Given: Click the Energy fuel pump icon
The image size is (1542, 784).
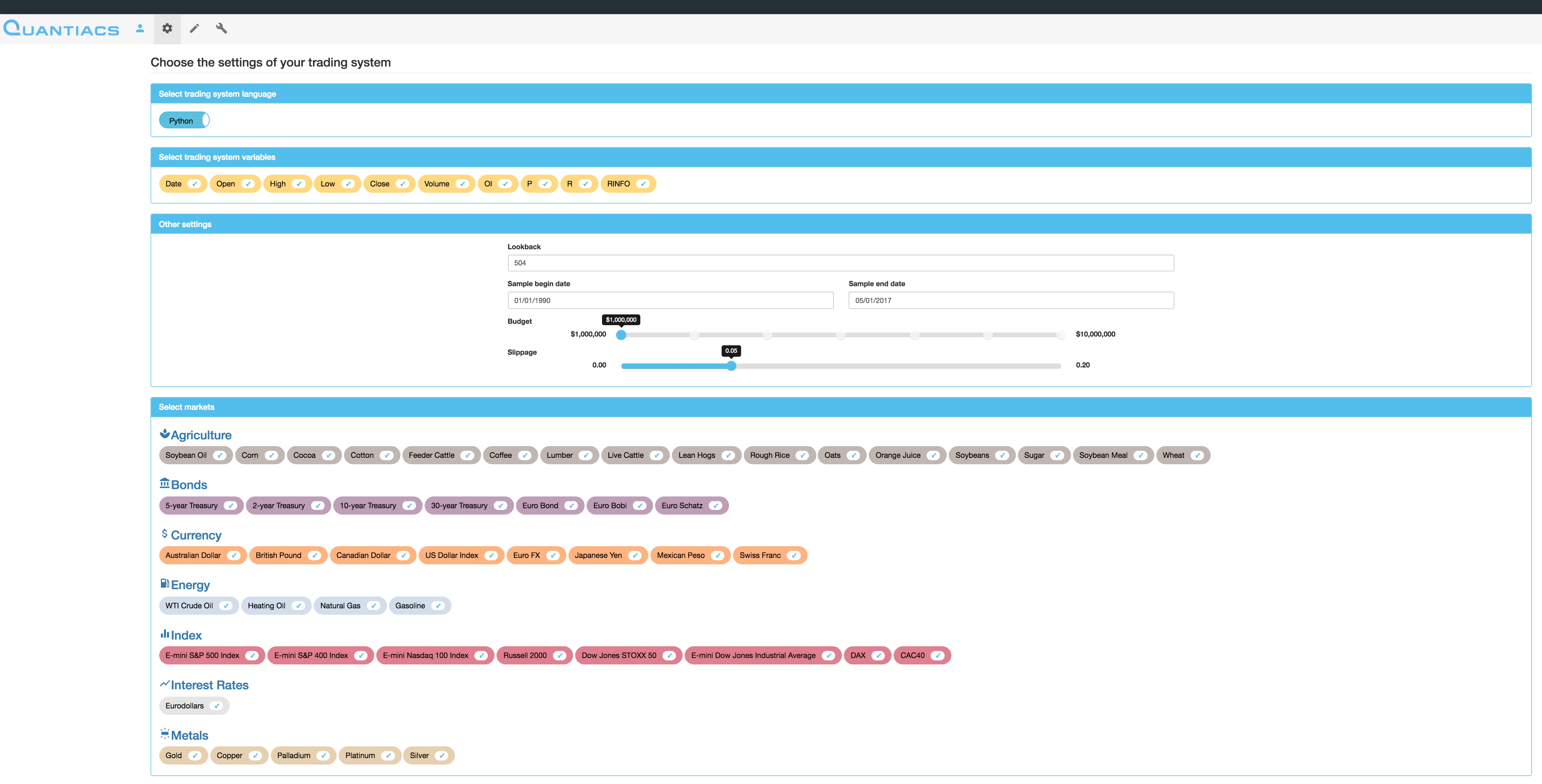Looking at the screenshot, I should [165, 583].
